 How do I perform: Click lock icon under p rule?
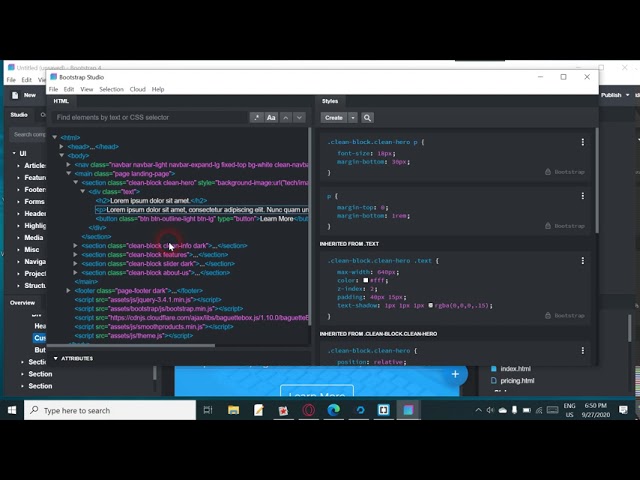tap(548, 226)
